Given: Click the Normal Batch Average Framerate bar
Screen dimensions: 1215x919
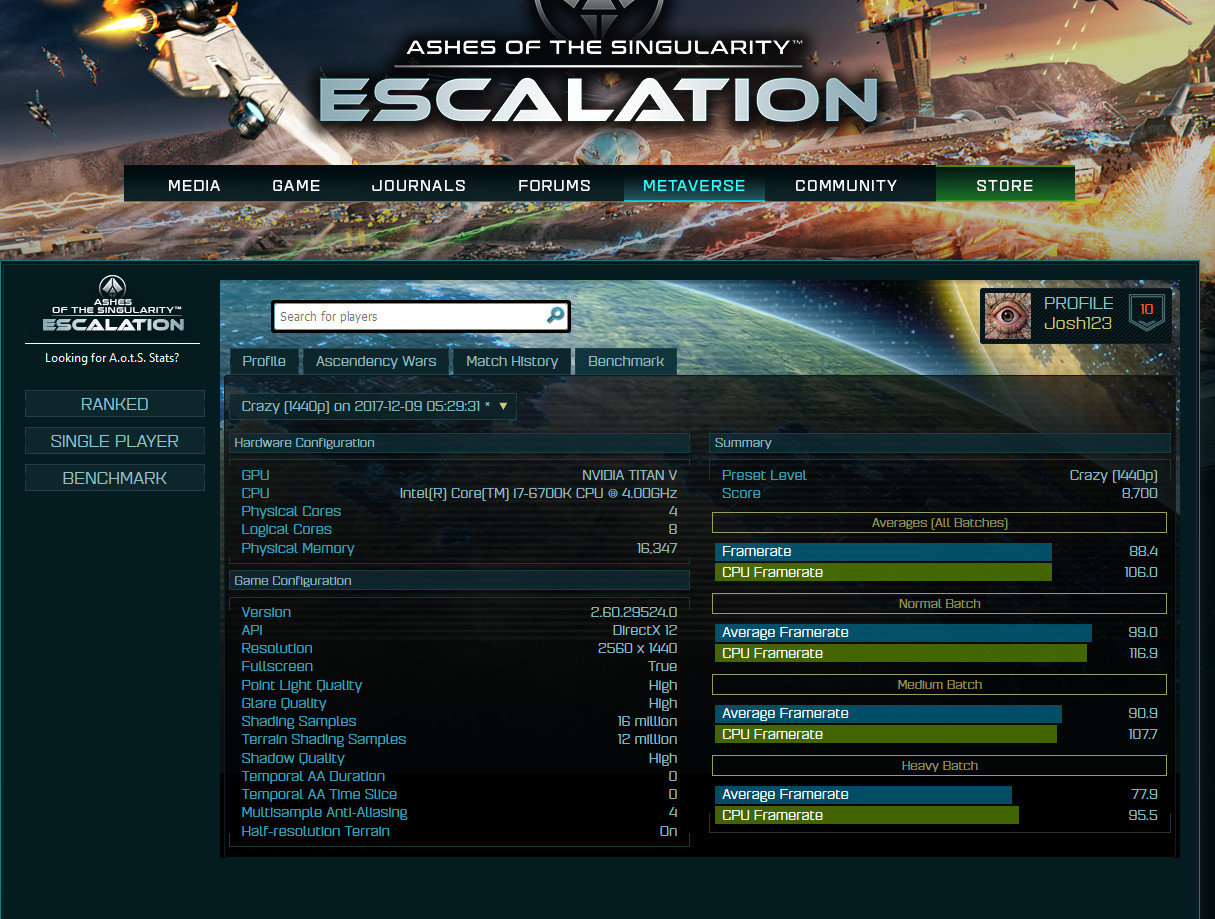Looking at the screenshot, I should point(903,632).
